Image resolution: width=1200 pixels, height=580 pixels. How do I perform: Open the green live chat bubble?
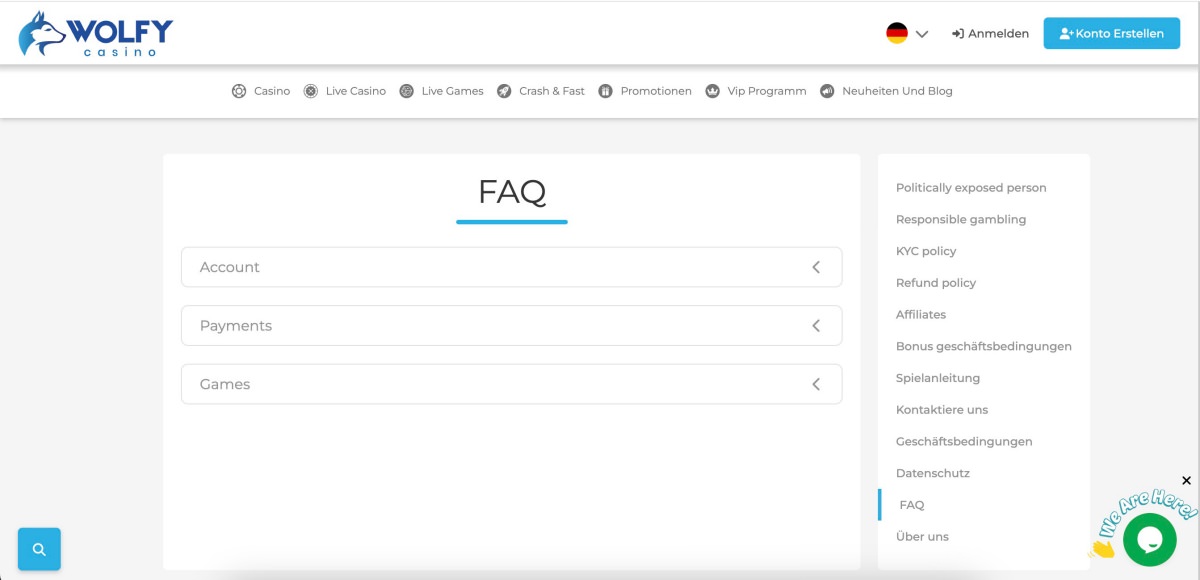click(1149, 539)
